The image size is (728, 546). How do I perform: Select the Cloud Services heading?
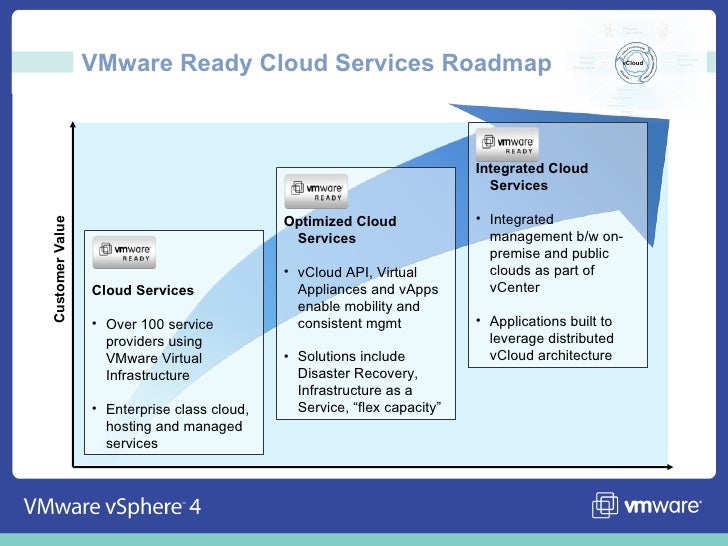pos(143,290)
